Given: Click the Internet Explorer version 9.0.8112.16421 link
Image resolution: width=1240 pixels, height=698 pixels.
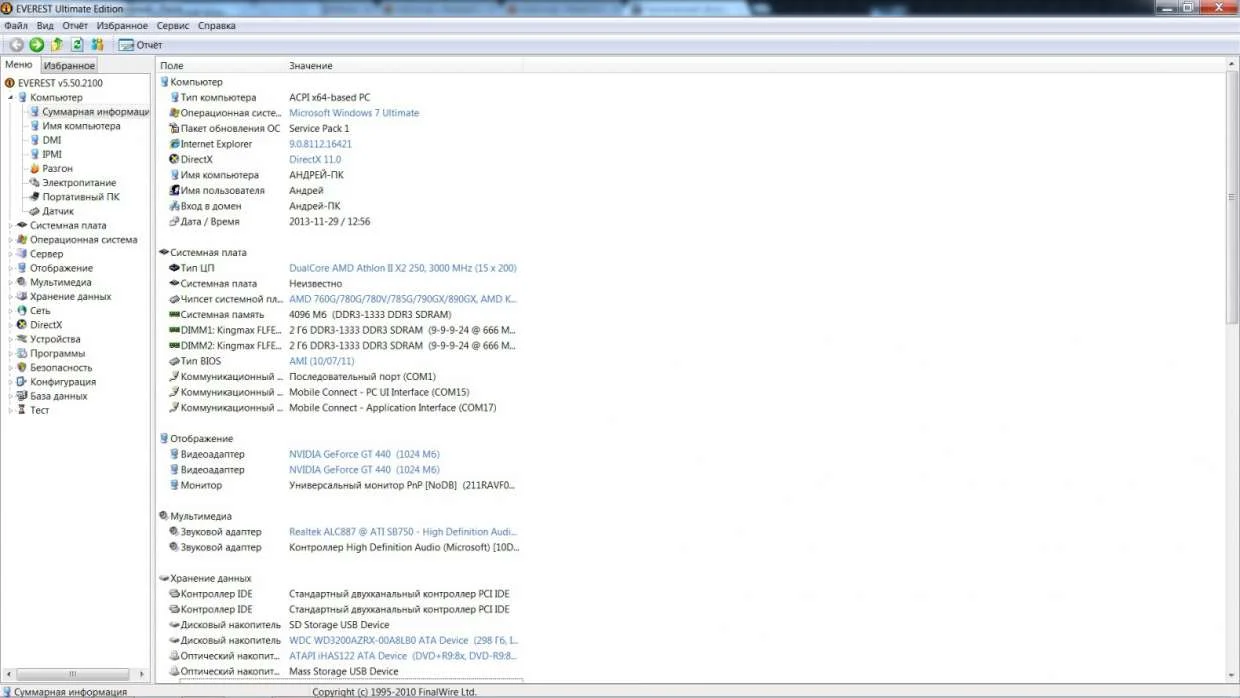Looking at the screenshot, I should point(320,144).
